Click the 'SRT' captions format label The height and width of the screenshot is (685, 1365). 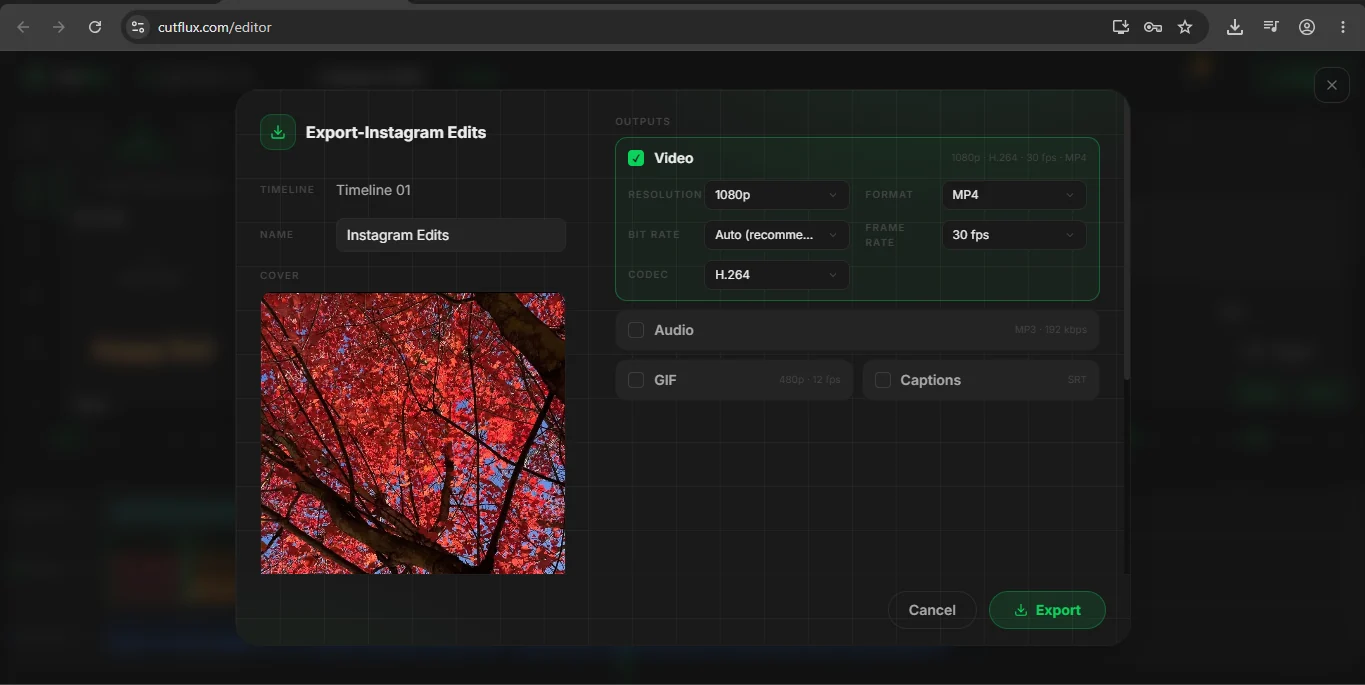tap(1077, 380)
